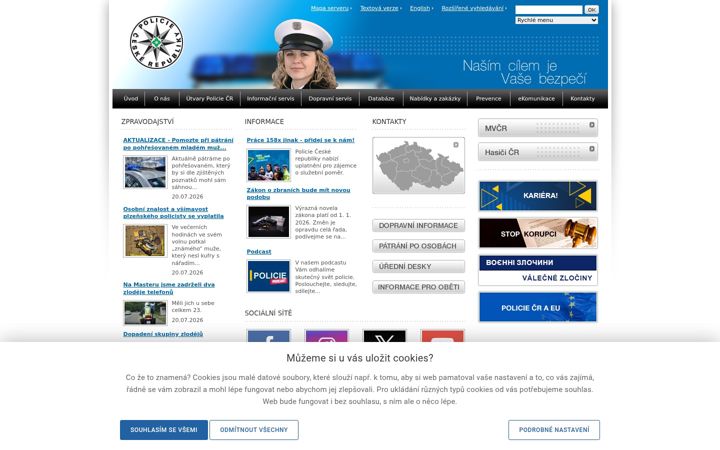Open Na Masteru phone thieves article
720x450 pixels.
[169, 288]
